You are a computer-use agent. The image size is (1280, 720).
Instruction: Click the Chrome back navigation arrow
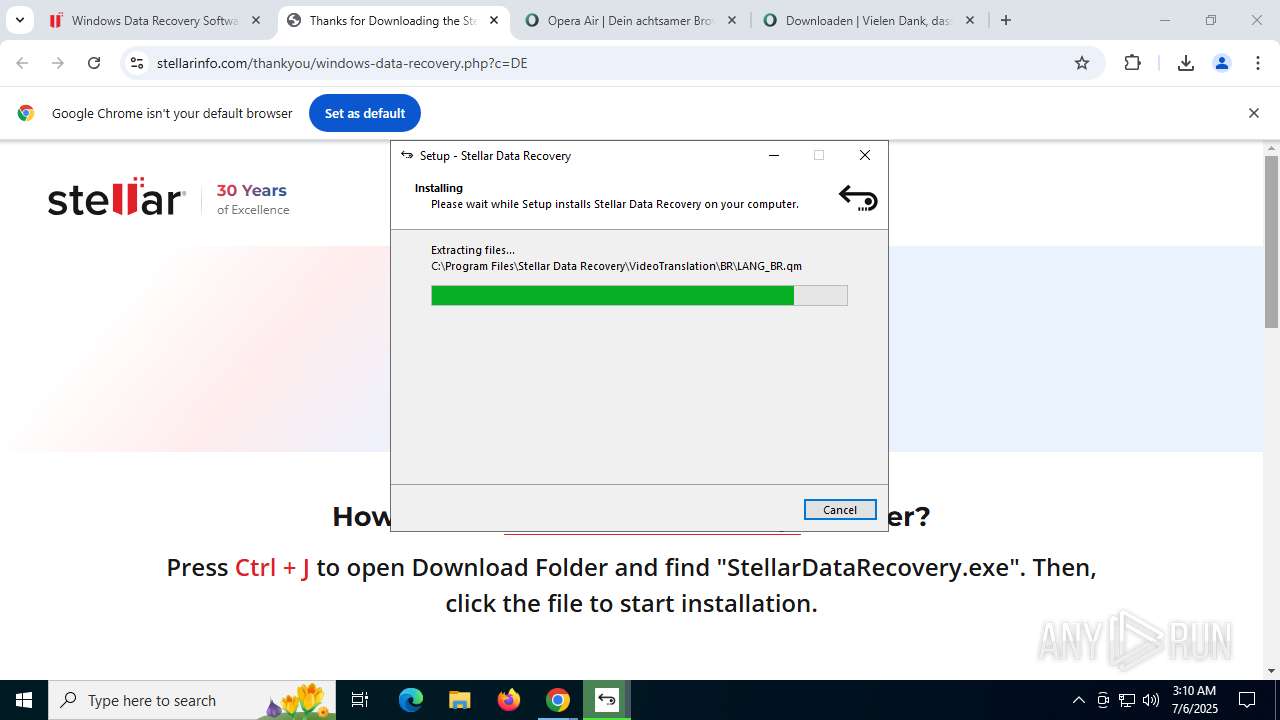click(22, 63)
